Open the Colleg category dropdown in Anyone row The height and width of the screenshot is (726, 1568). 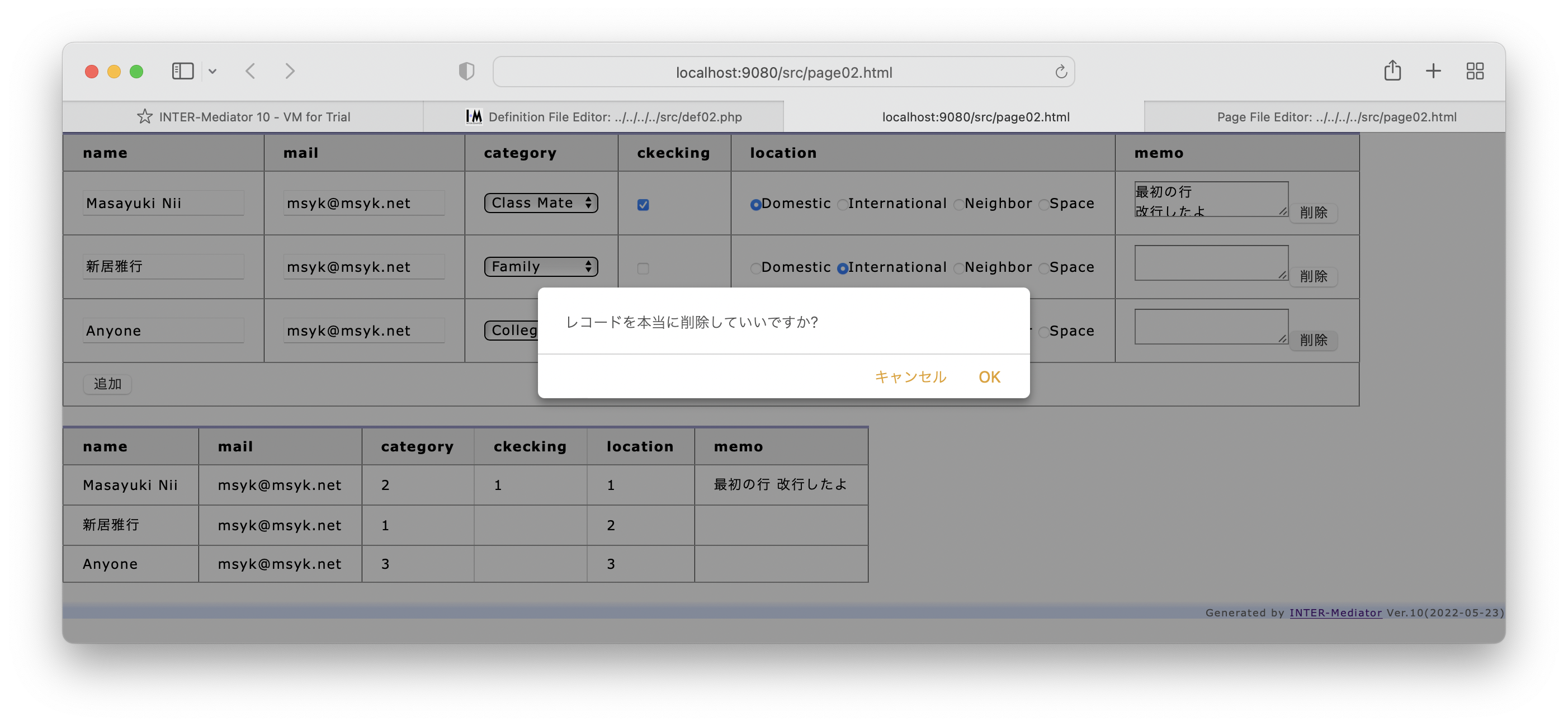[x=512, y=330]
